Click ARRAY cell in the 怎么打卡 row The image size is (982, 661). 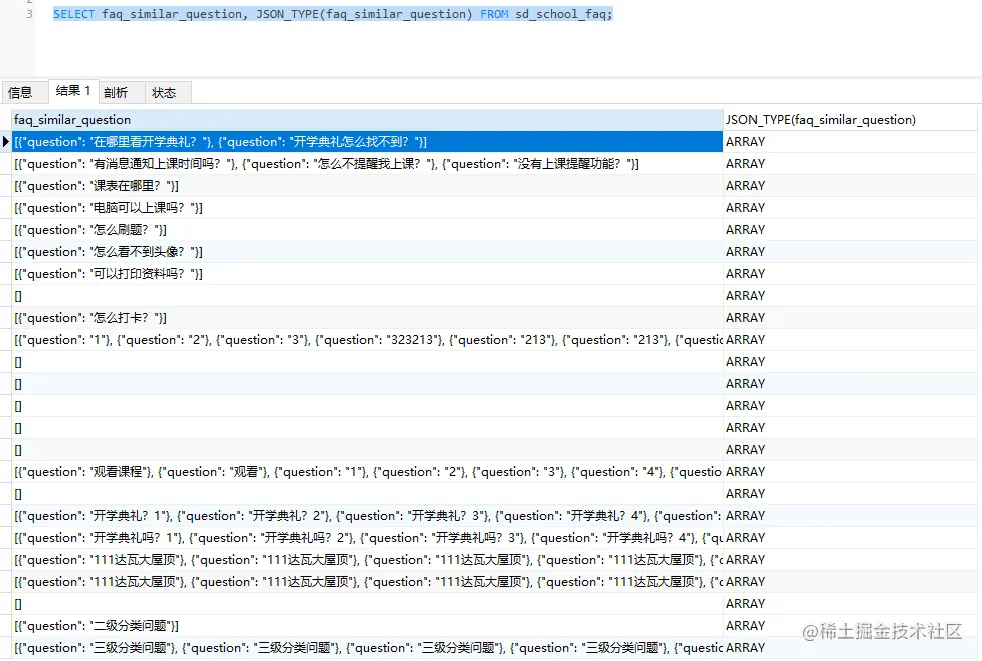pos(850,318)
